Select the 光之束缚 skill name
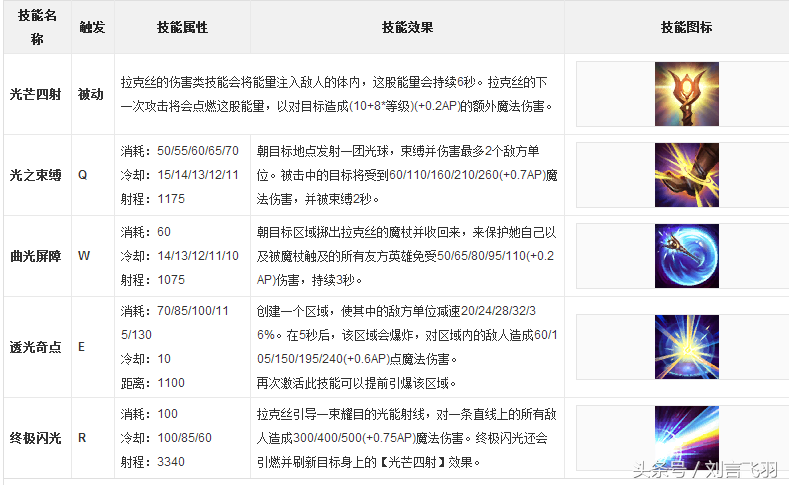Screen dimensions: 789x485 (34, 175)
